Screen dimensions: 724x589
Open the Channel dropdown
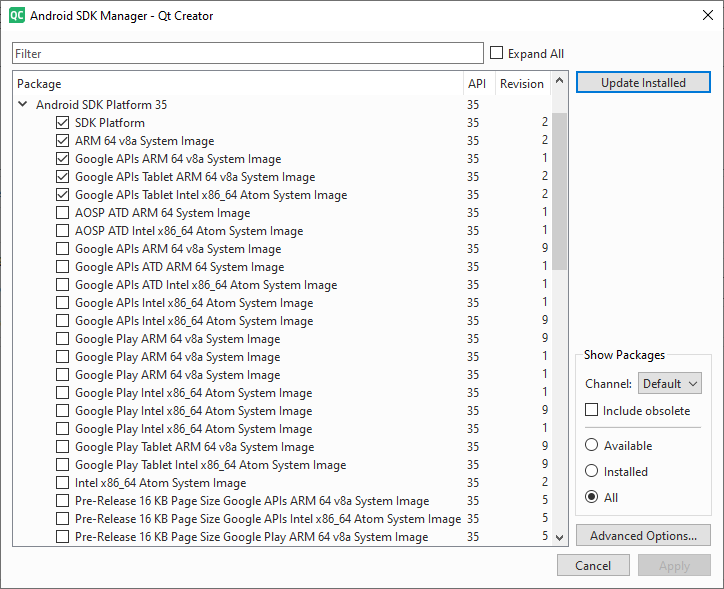pos(669,383)
